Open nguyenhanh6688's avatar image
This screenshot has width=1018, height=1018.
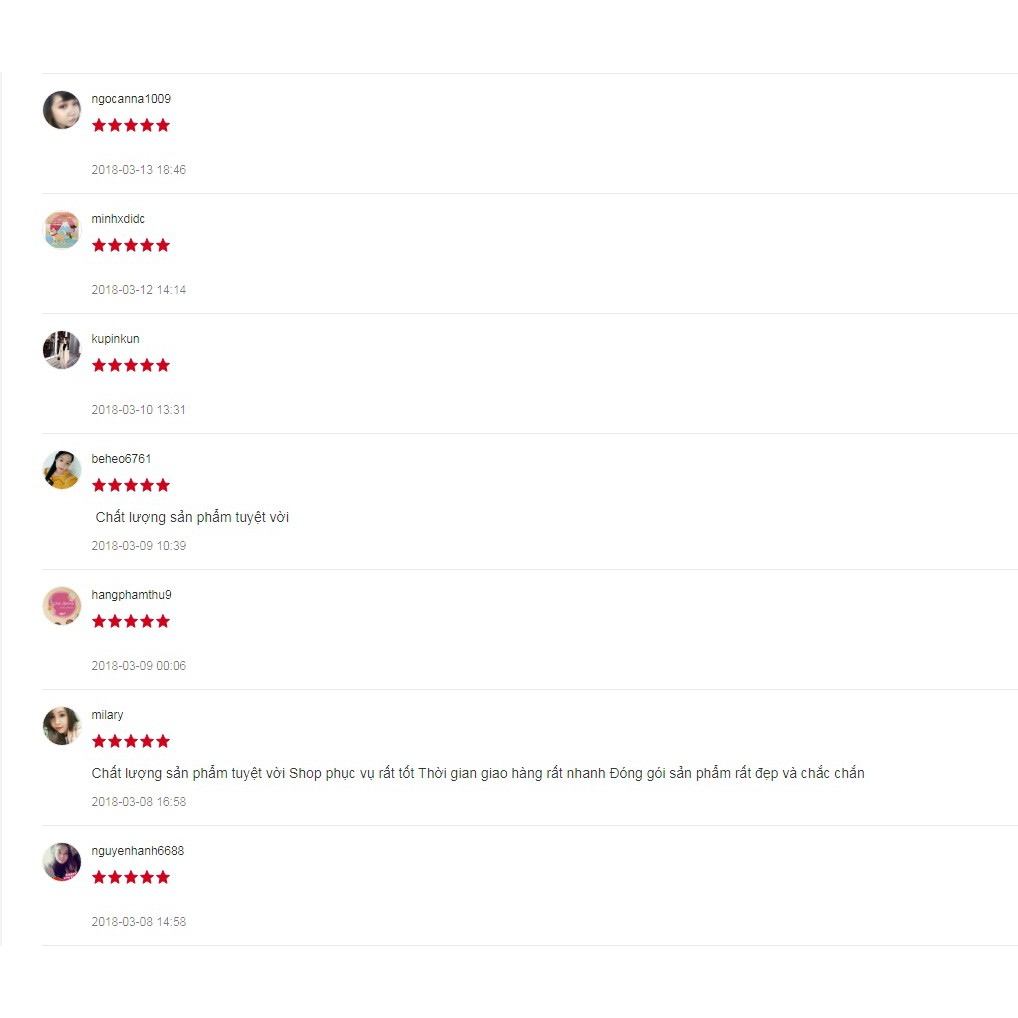62,862
